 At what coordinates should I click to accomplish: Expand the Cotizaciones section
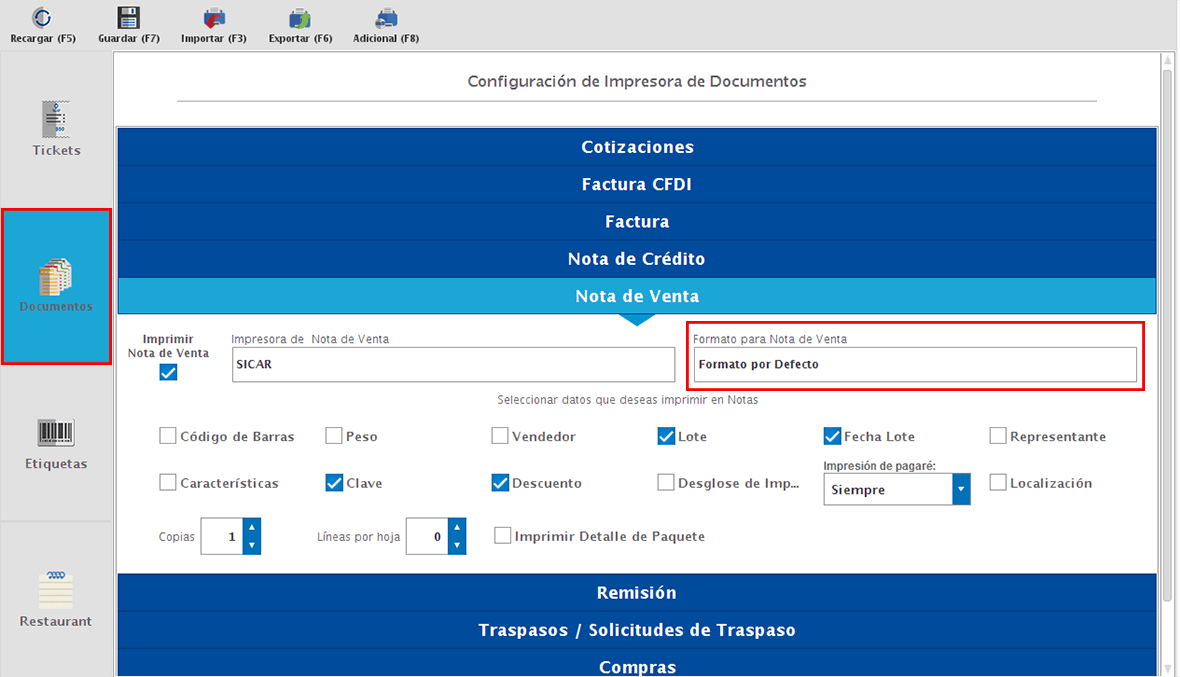[x=637, y=146]
